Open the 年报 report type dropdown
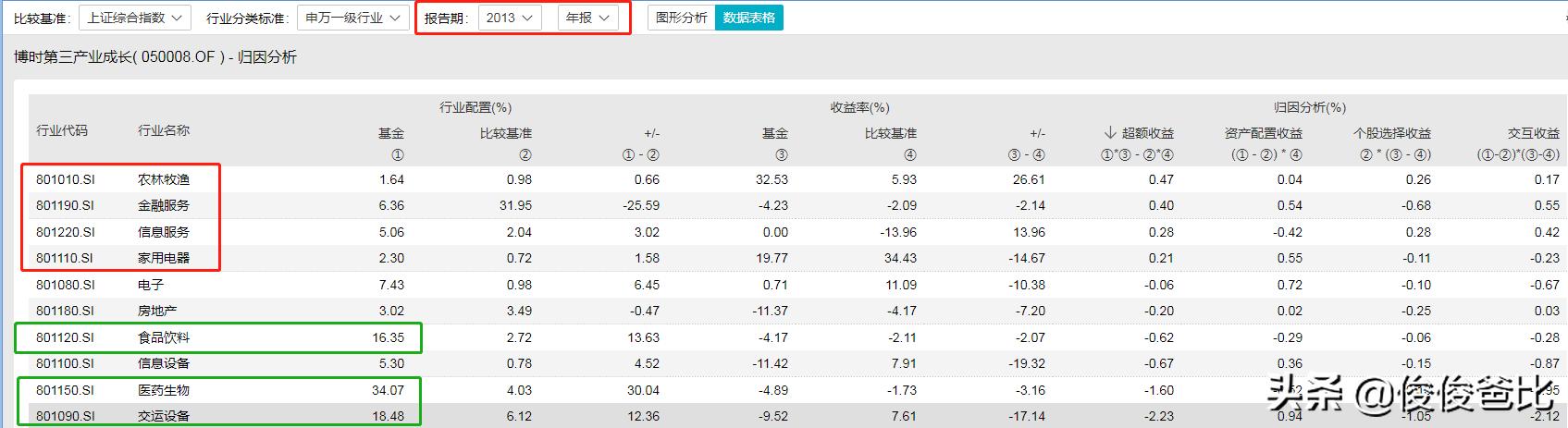 tap(588, 18)
